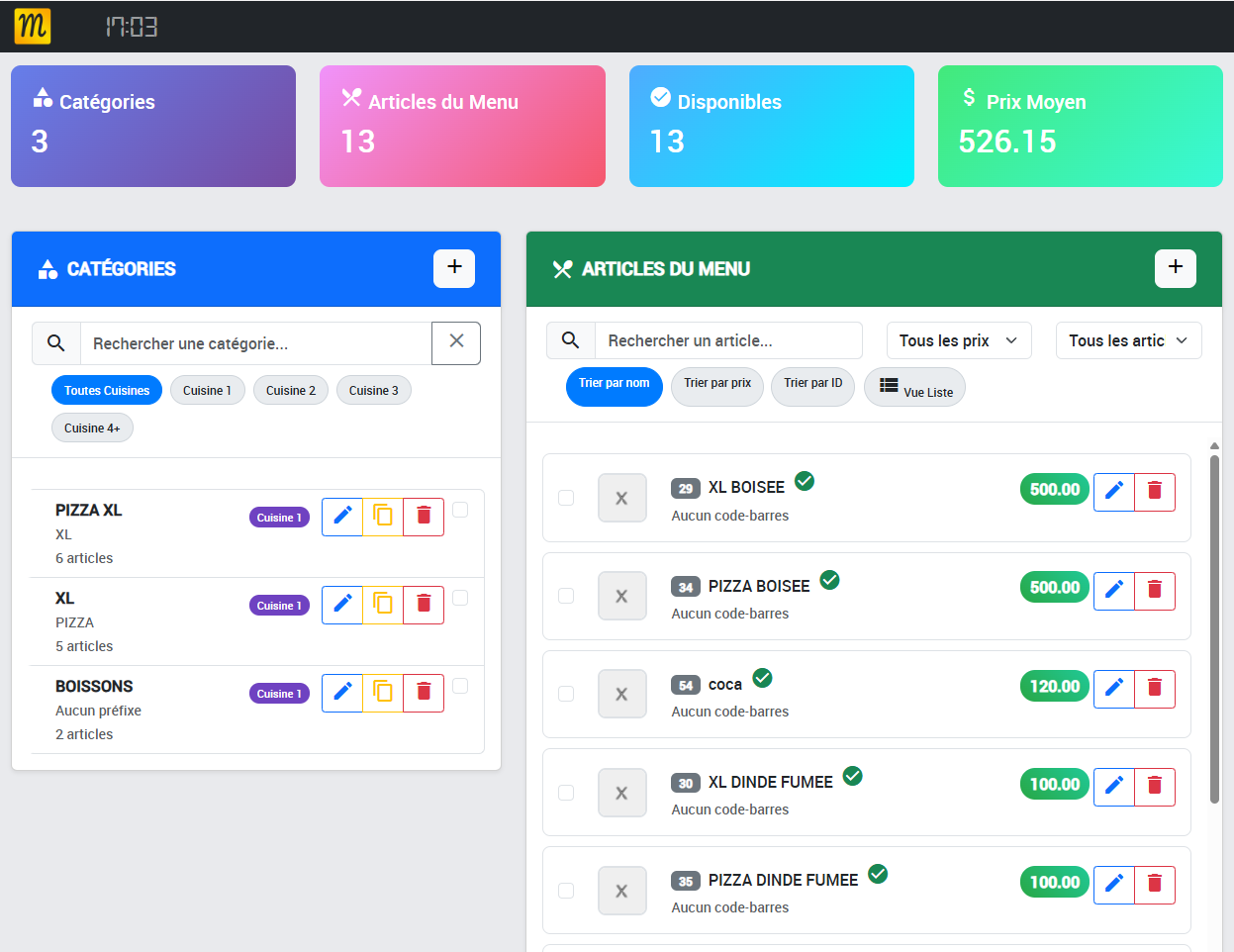1234x952 pixels.
Task: Delete the coca article
Action: [1154, 688]
